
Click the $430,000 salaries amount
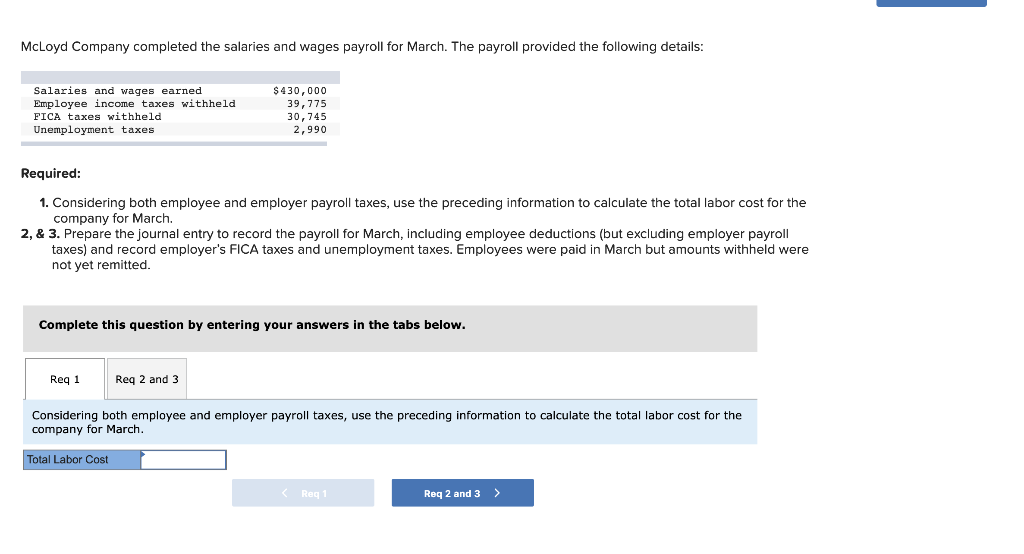(x=300, y=91)
